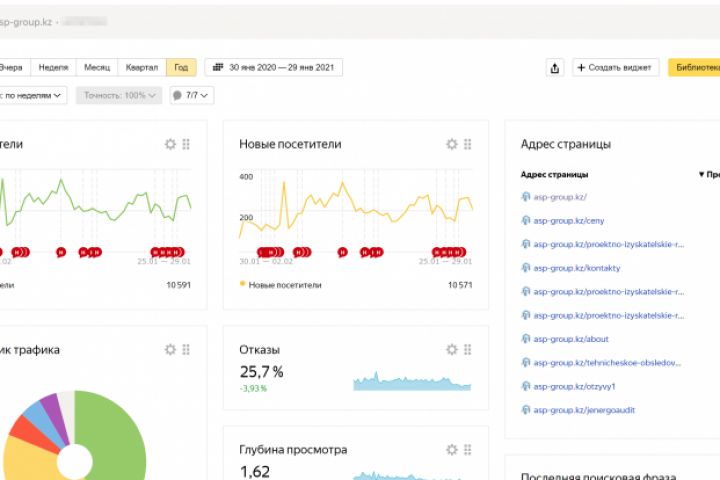The height and width of the screenshot is (480, 720).
Task: Open settings gear of Новые посетители widget
Action: (x=452, y=144)
